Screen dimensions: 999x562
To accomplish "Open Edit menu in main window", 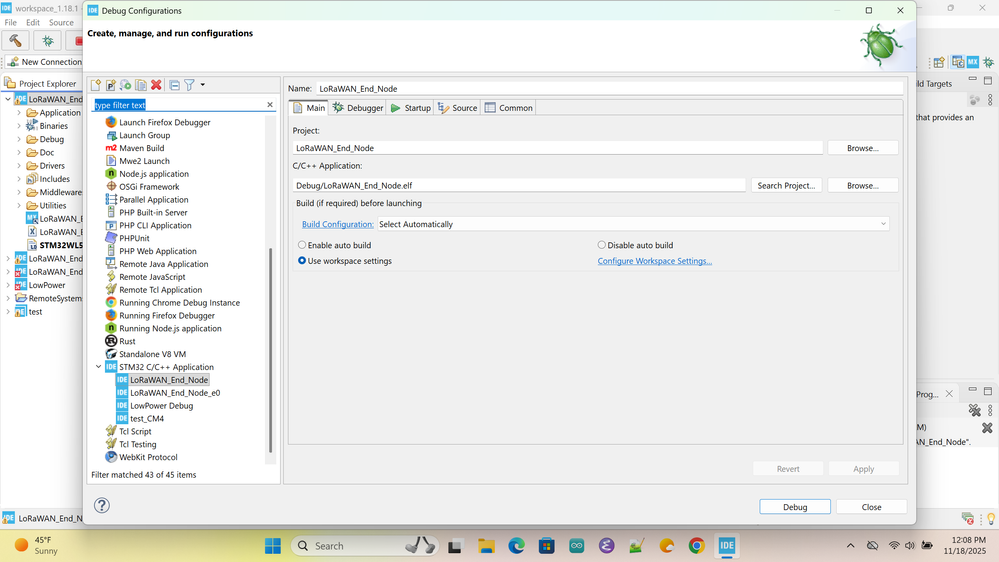I will [x=32, y=22].
